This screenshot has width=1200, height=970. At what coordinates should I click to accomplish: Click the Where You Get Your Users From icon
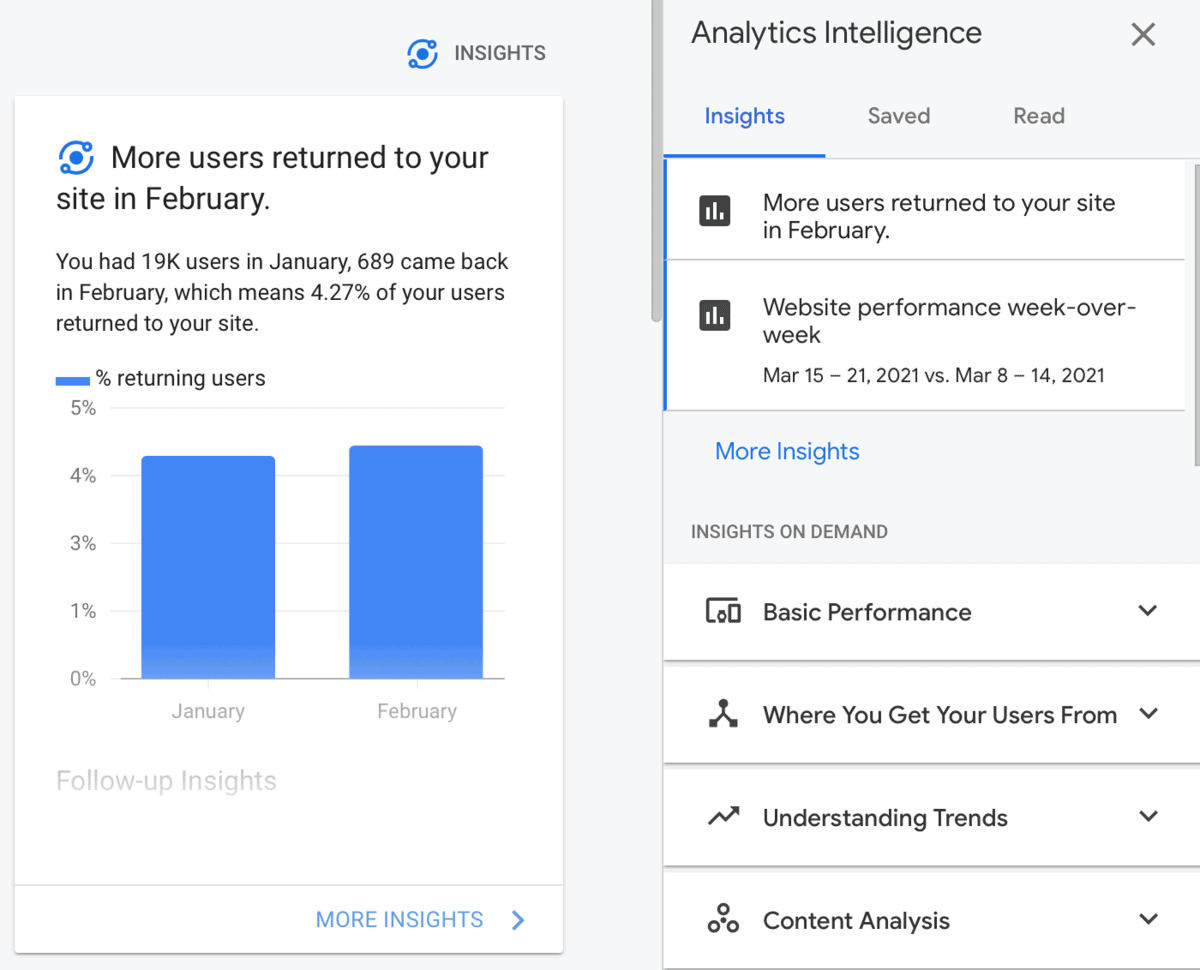pos(723,714)
